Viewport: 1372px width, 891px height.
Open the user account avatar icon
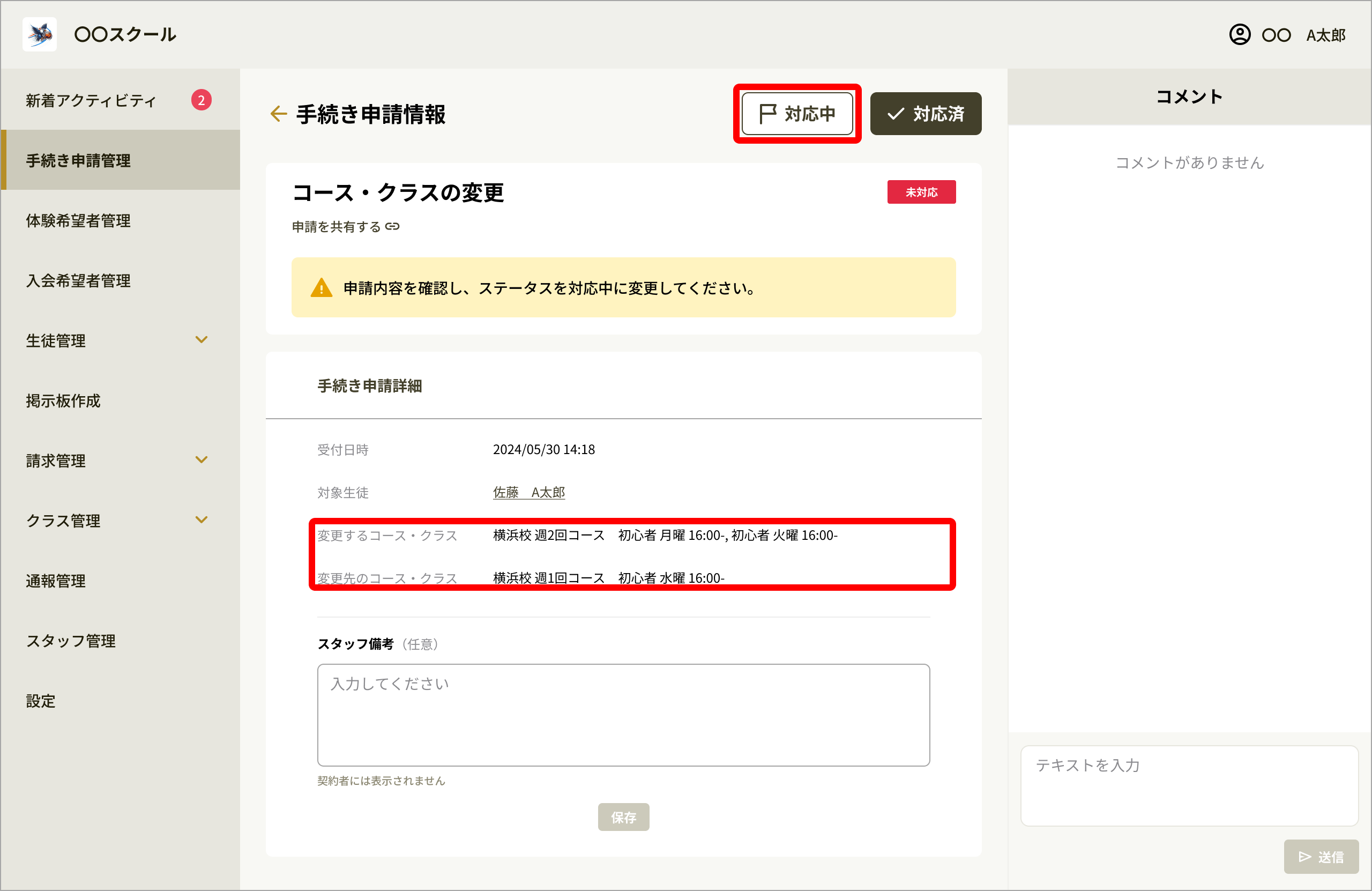tap(1240, 35)
